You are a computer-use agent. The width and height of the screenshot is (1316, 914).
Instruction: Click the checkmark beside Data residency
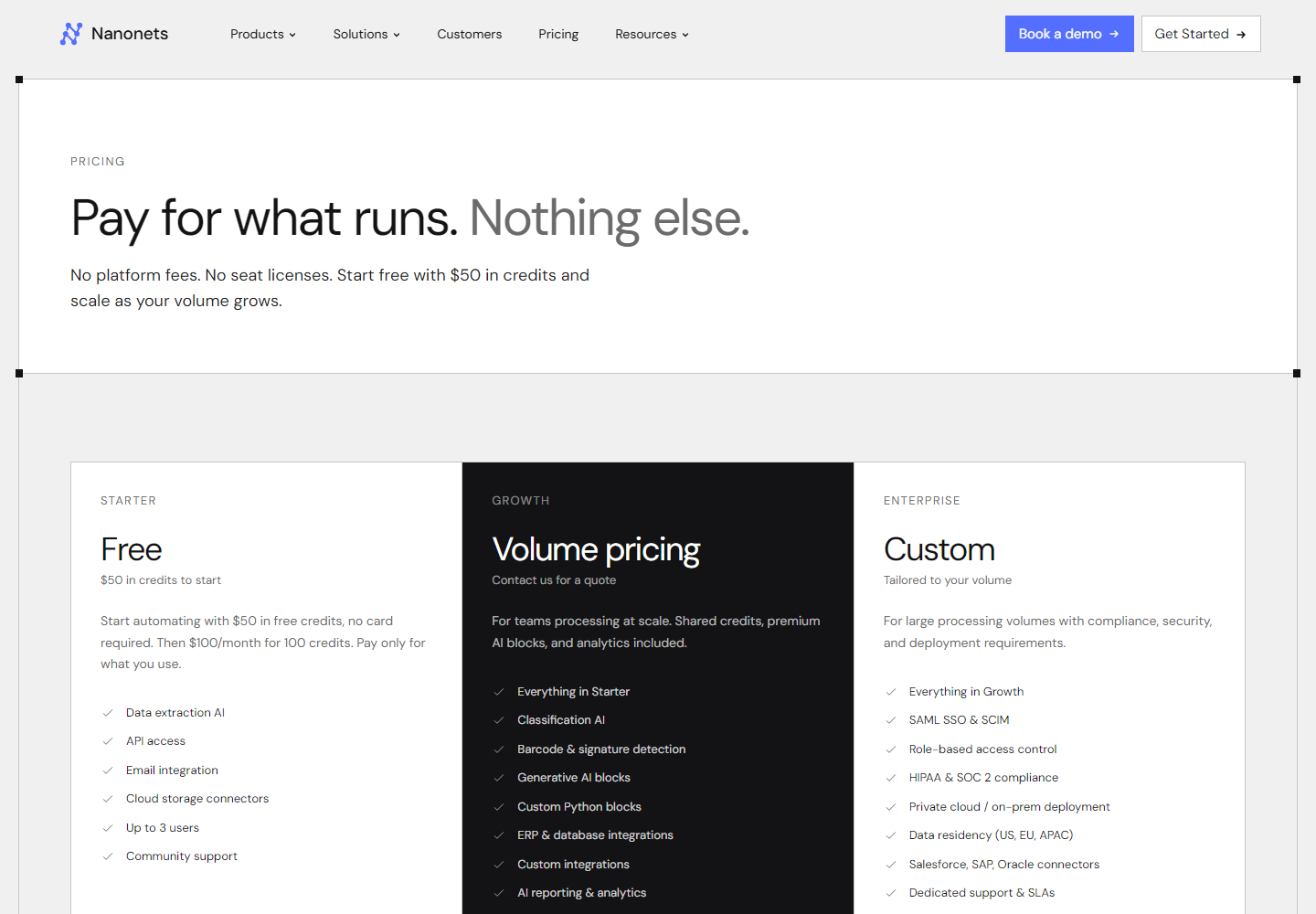[x=891, y=835]
